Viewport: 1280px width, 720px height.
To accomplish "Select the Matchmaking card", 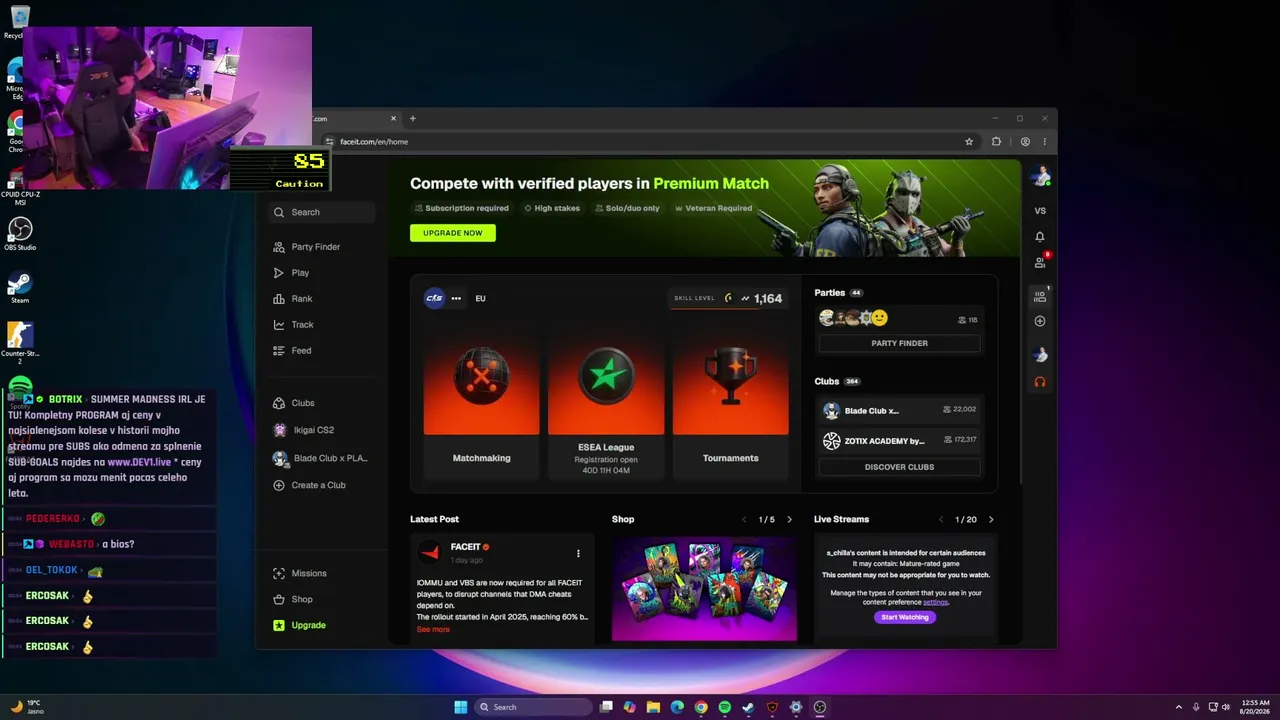I will tap(481, 402).
